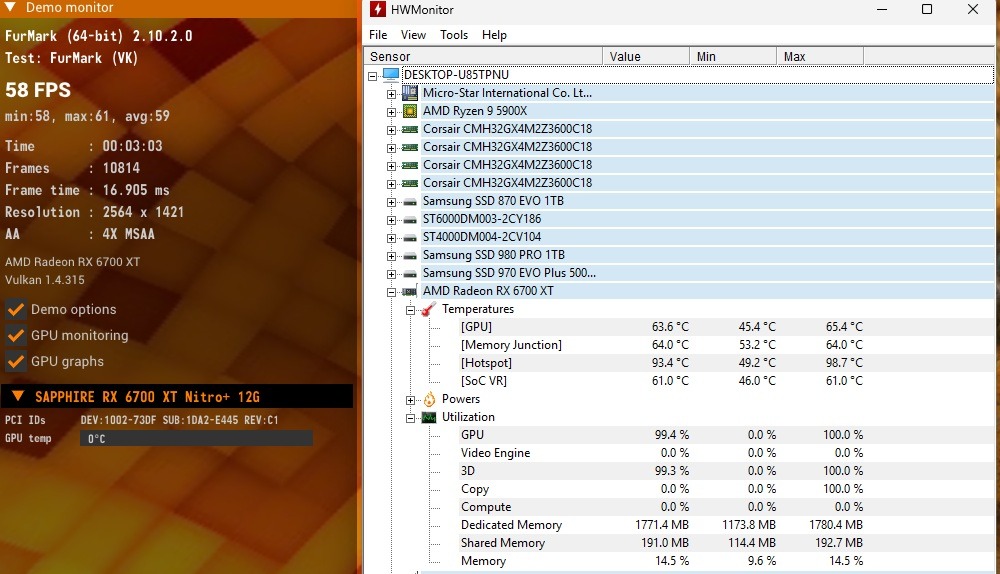1000x574 pixels.
Task: Expand the ST6000DM003-2CY186 node
Action: 392,220
